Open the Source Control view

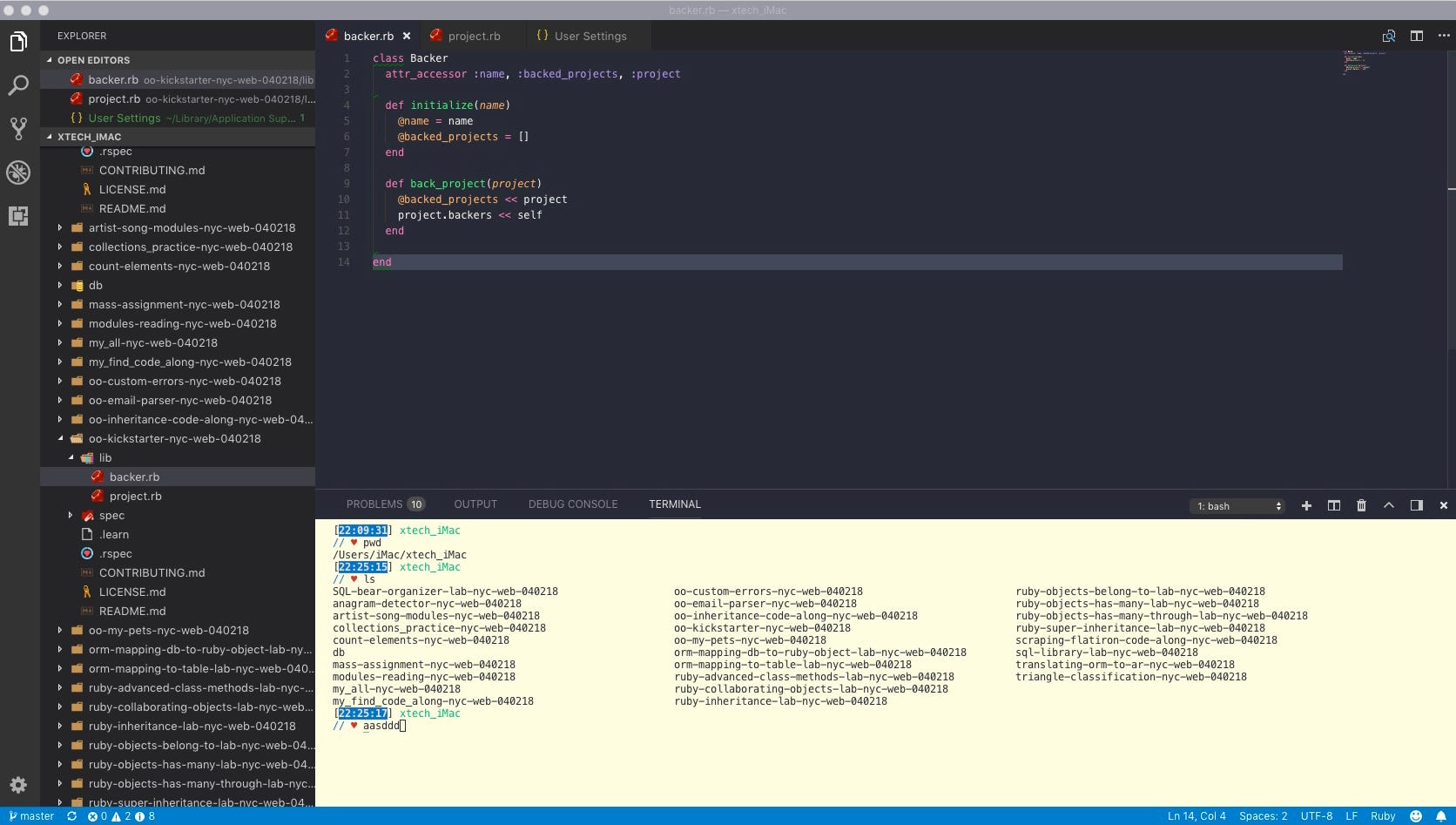click(18, 128)
